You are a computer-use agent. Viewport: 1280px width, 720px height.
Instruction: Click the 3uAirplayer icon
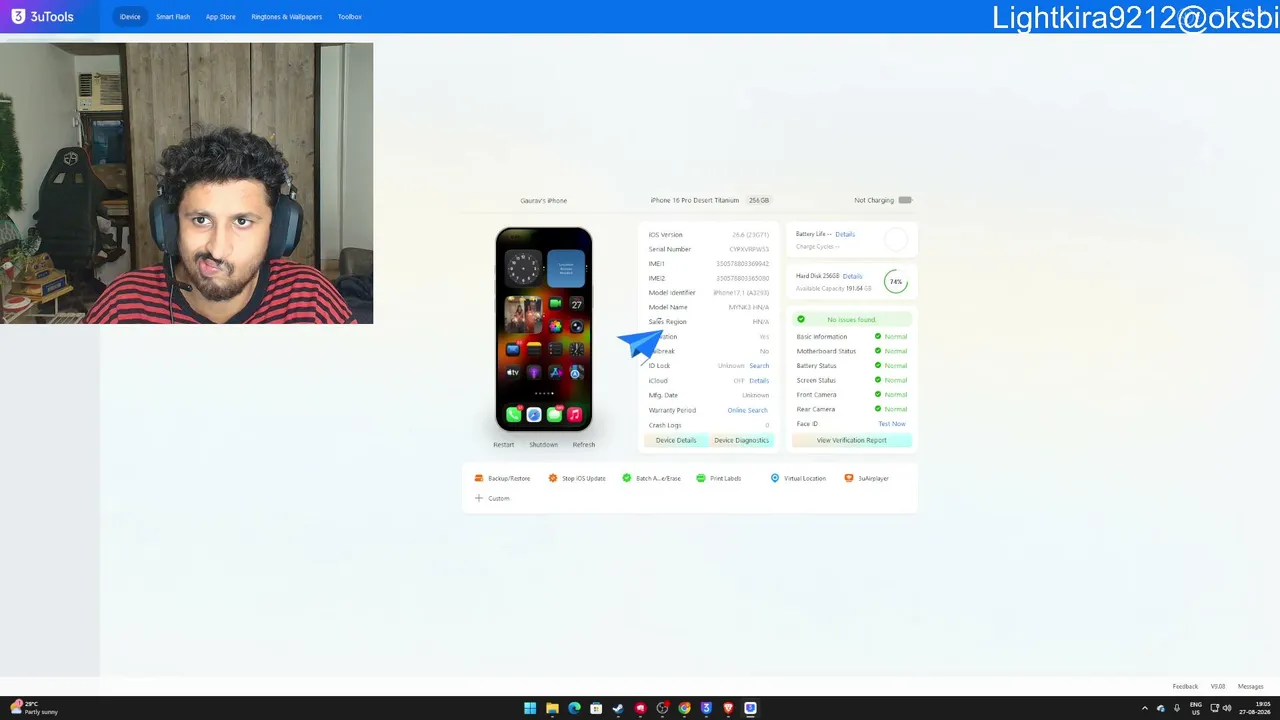(849, 478)
